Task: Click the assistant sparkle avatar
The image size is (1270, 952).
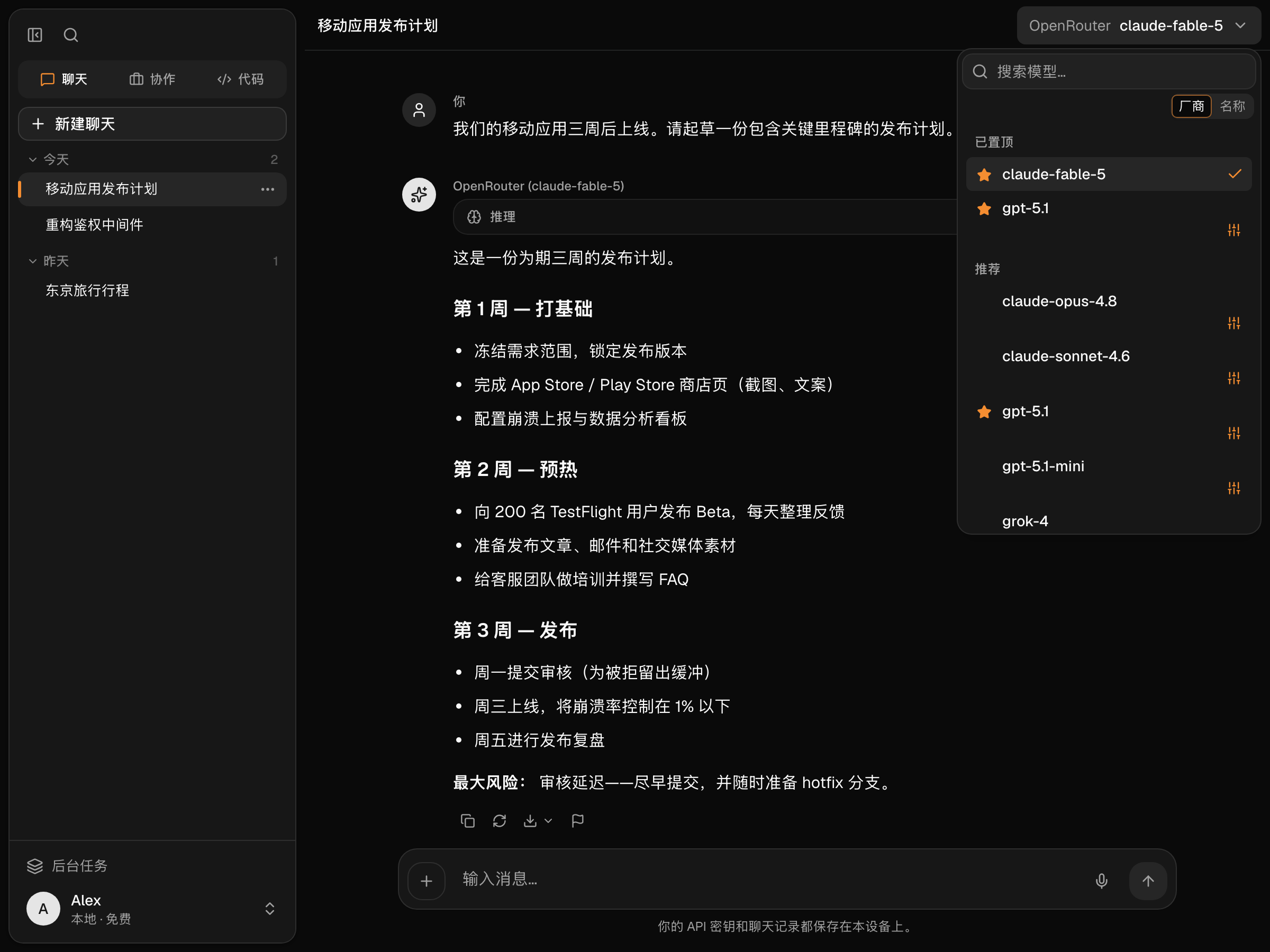Action: [x=419, y=195]
